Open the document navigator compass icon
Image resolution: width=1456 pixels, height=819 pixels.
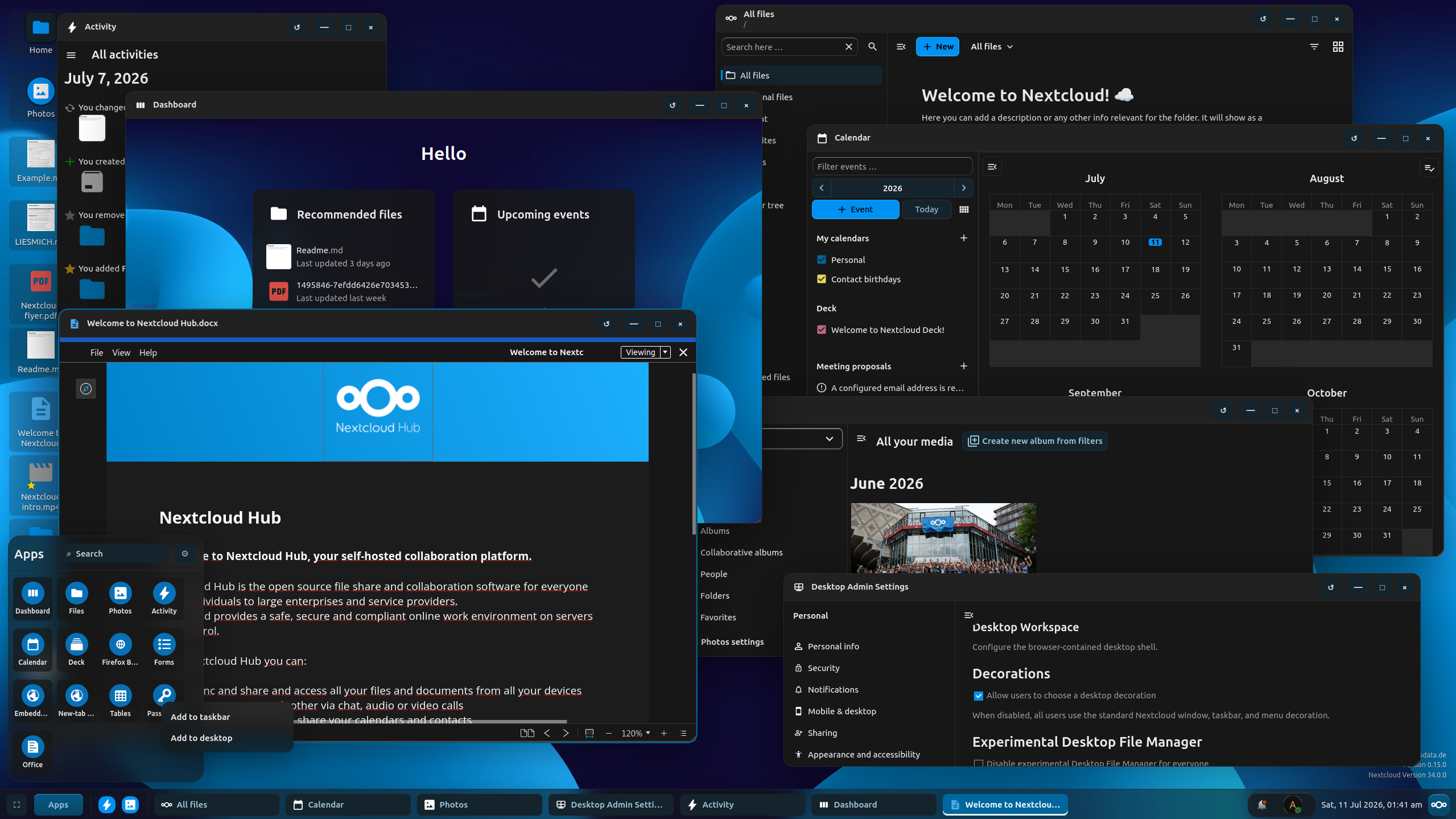[86, 389]
